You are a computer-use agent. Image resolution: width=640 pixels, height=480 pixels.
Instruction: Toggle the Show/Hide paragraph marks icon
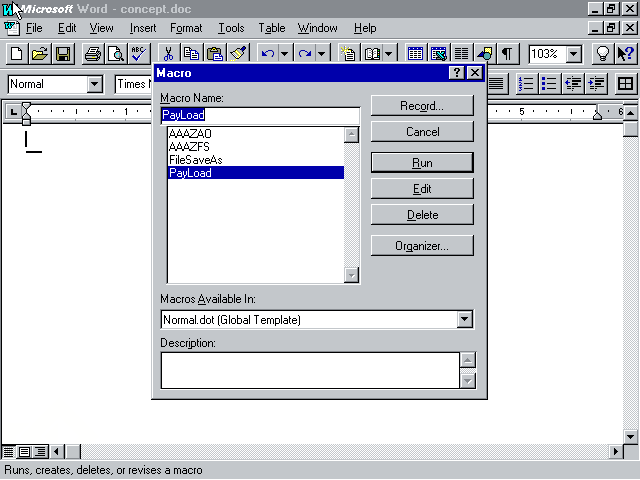(x=507, y=53)
